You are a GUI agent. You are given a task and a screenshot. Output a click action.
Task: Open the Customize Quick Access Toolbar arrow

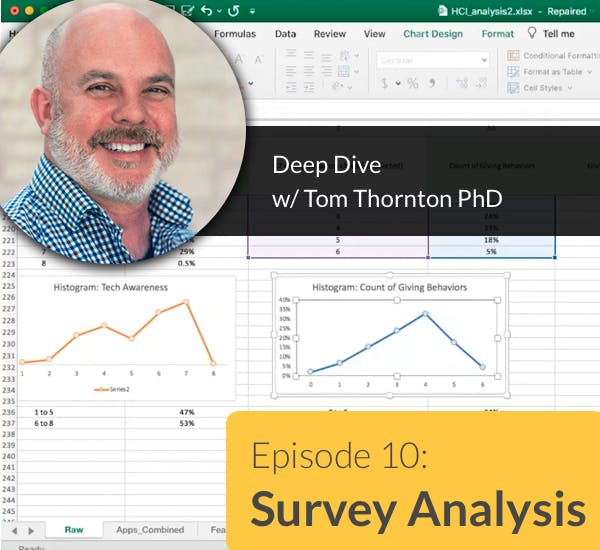pos(252,11)
